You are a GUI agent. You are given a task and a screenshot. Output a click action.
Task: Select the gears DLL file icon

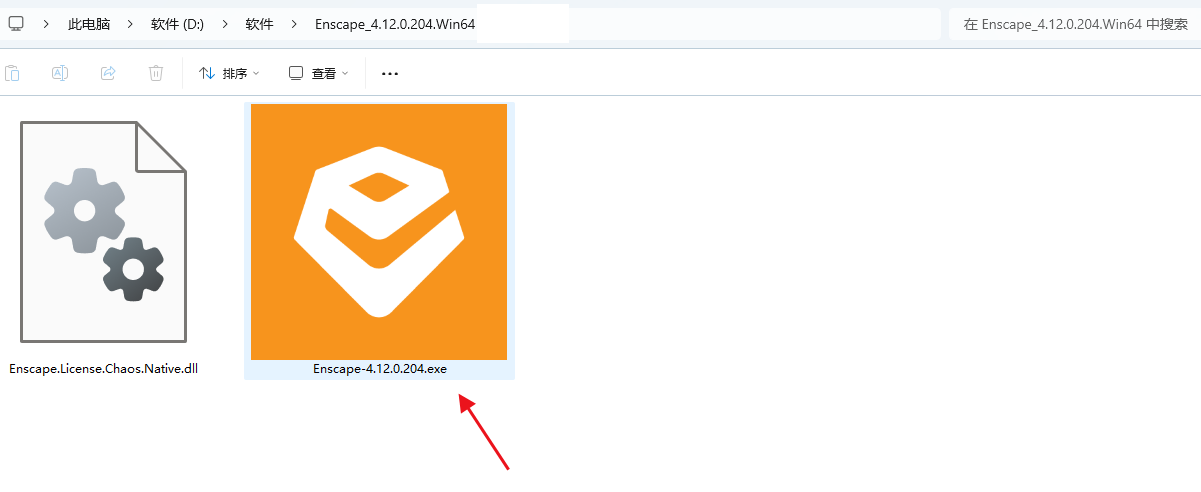[103, 232]
